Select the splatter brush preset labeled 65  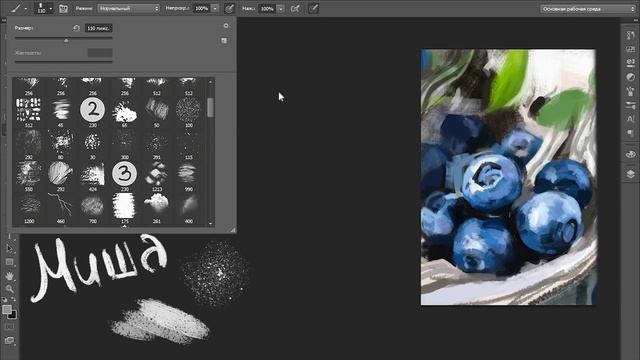124,112
